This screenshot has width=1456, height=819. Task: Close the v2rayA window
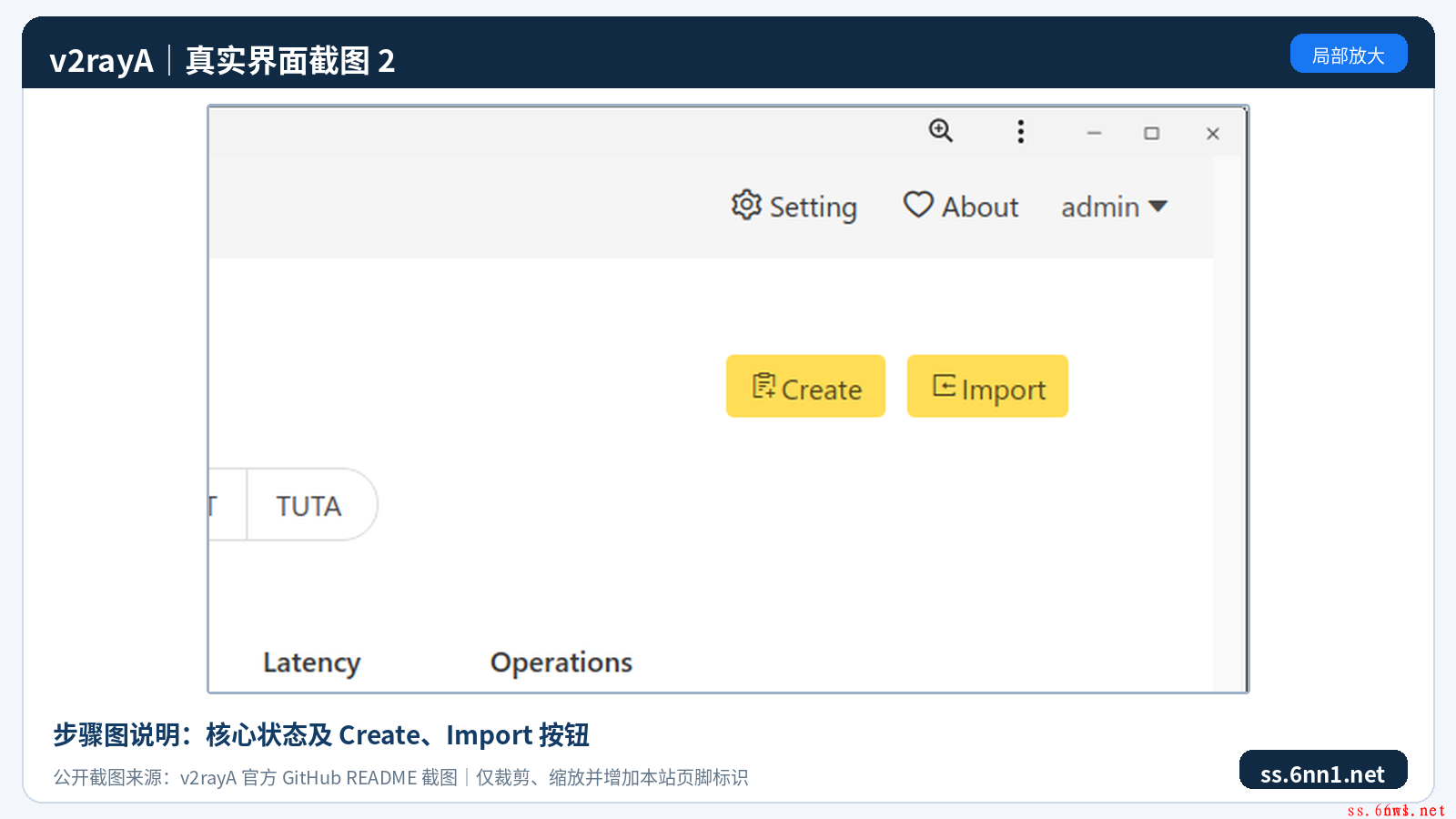tap(1213, 133)
